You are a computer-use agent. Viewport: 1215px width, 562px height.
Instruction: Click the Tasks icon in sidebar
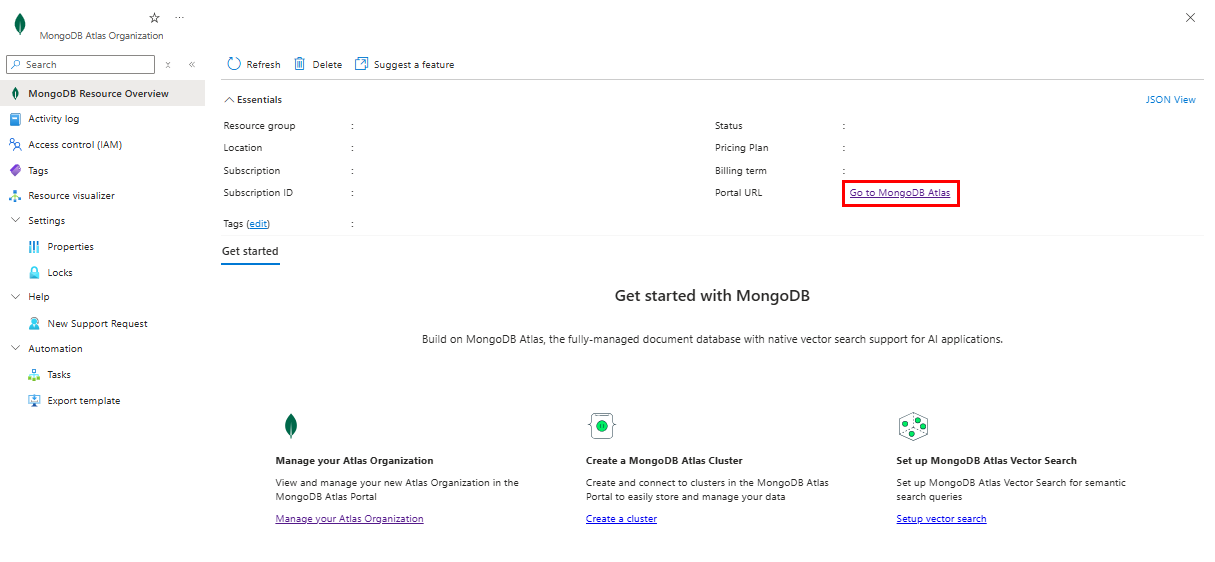pyautogui.click(x=34, y=374)
